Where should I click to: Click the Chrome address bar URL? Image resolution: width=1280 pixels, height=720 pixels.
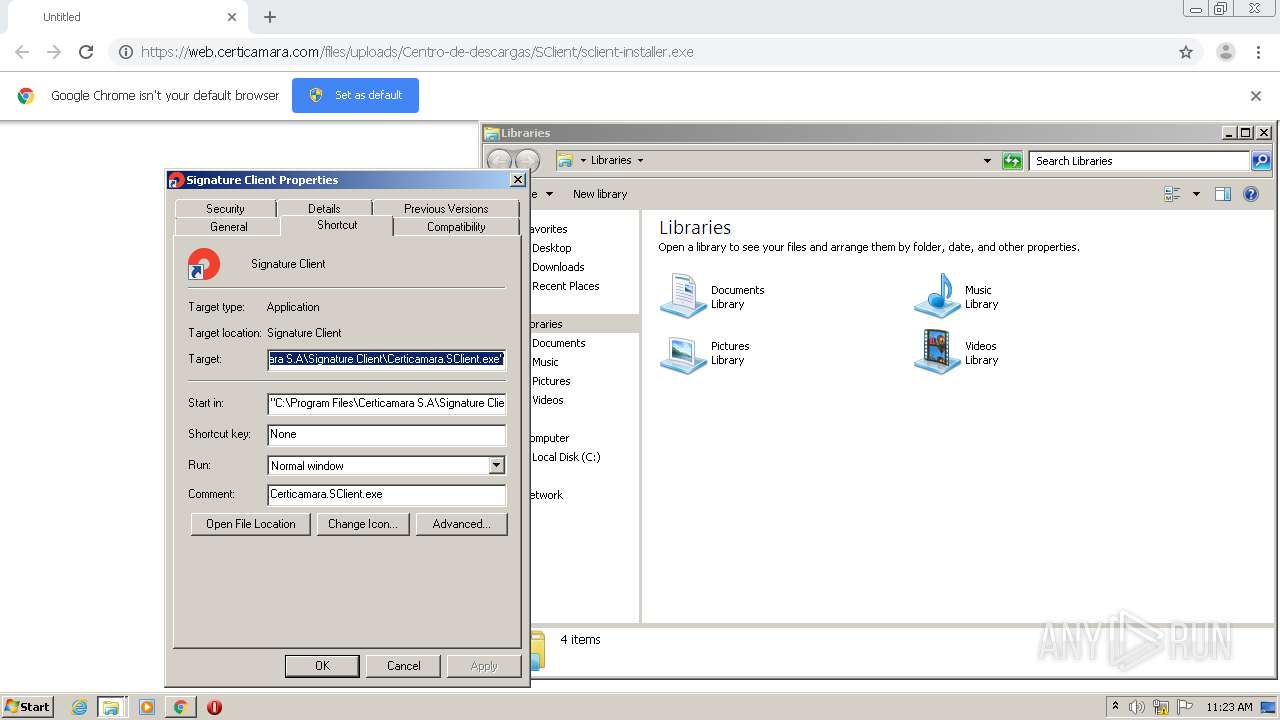click(x=417, y=52)
